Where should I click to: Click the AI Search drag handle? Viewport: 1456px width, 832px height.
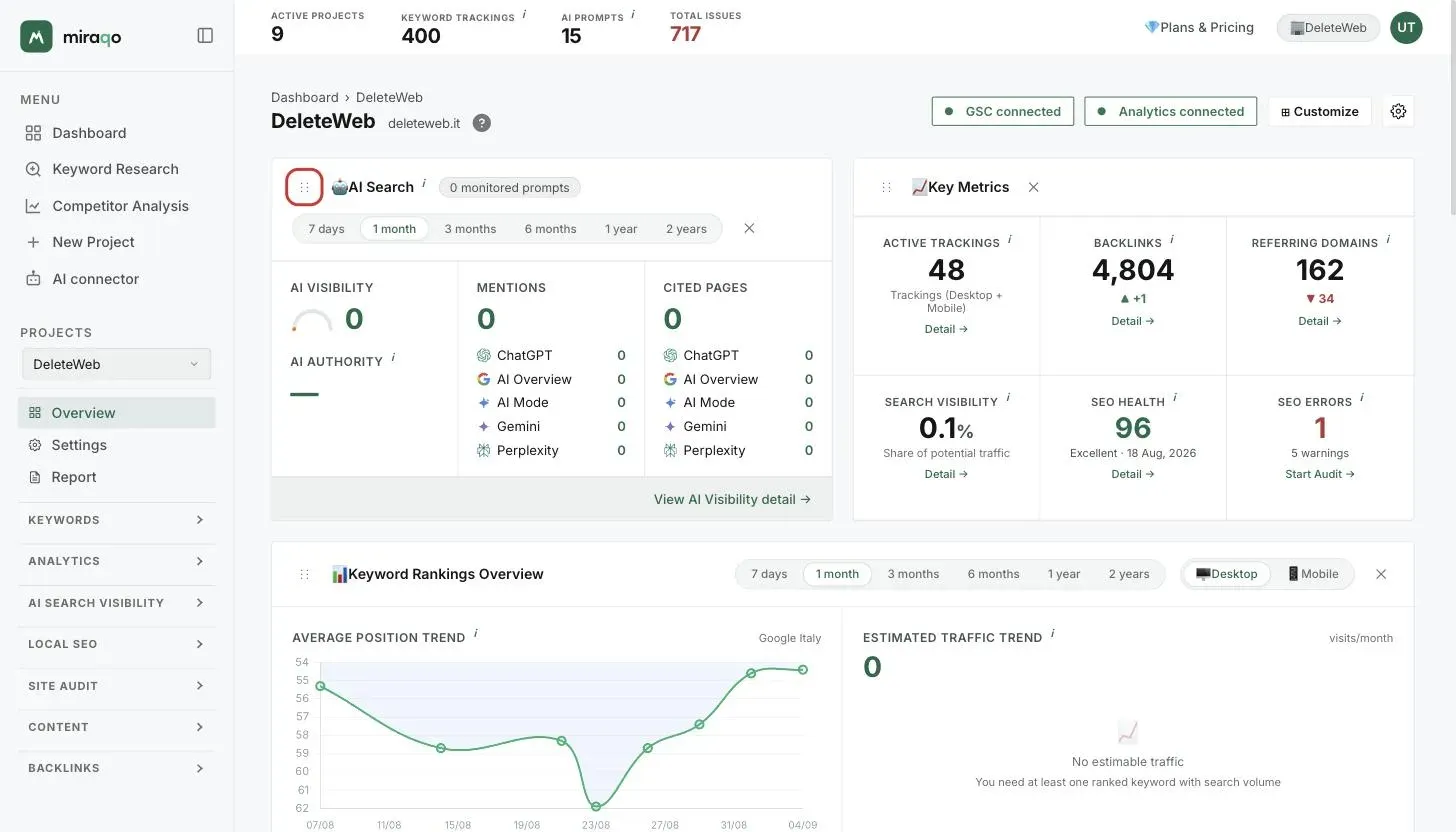click(304, 187)
